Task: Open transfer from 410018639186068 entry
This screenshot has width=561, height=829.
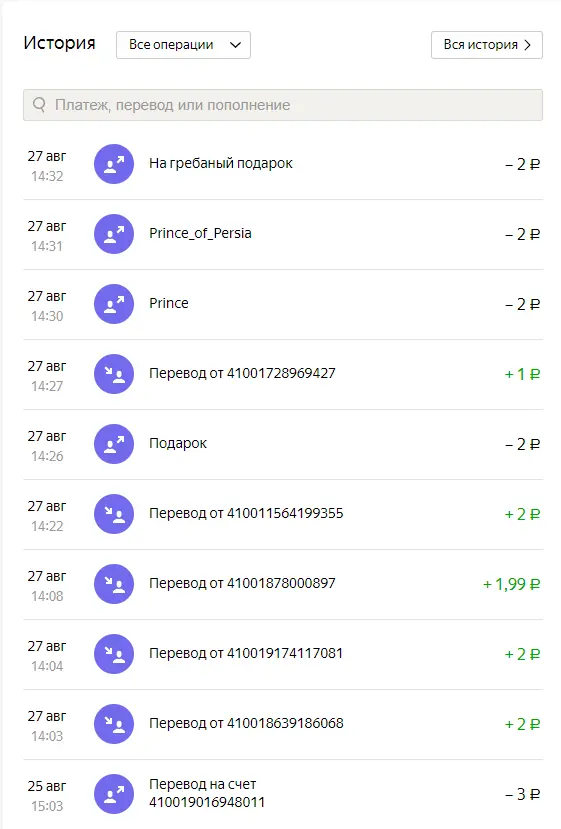Action: [x=283, y=724]
